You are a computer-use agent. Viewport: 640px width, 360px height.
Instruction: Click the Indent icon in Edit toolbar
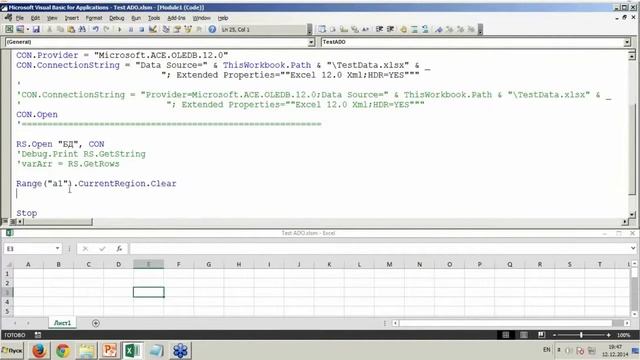click(x=379, y=29)
